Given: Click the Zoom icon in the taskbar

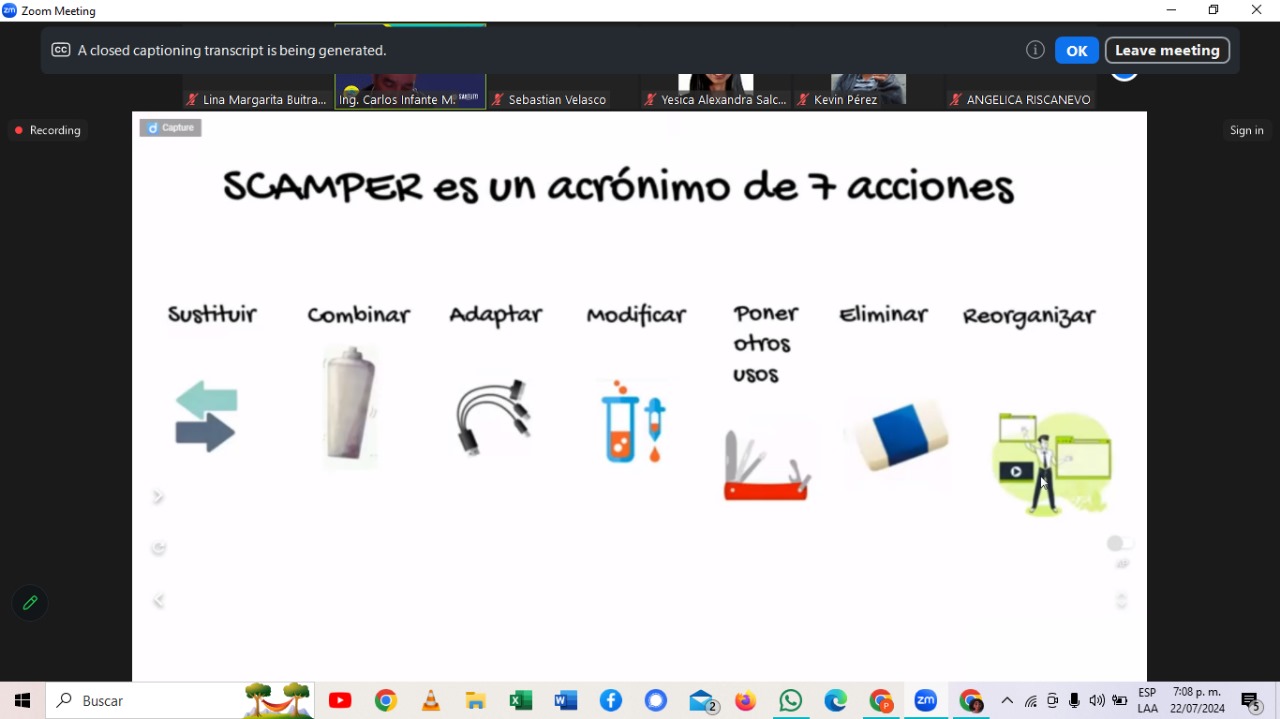Looking at the screenshot, I should pos(926,701).
